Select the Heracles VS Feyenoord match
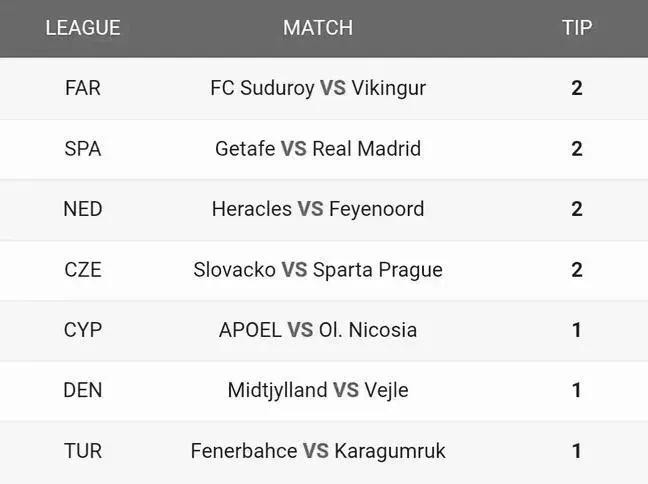This screenshot has width=648, height=484. 318,209
